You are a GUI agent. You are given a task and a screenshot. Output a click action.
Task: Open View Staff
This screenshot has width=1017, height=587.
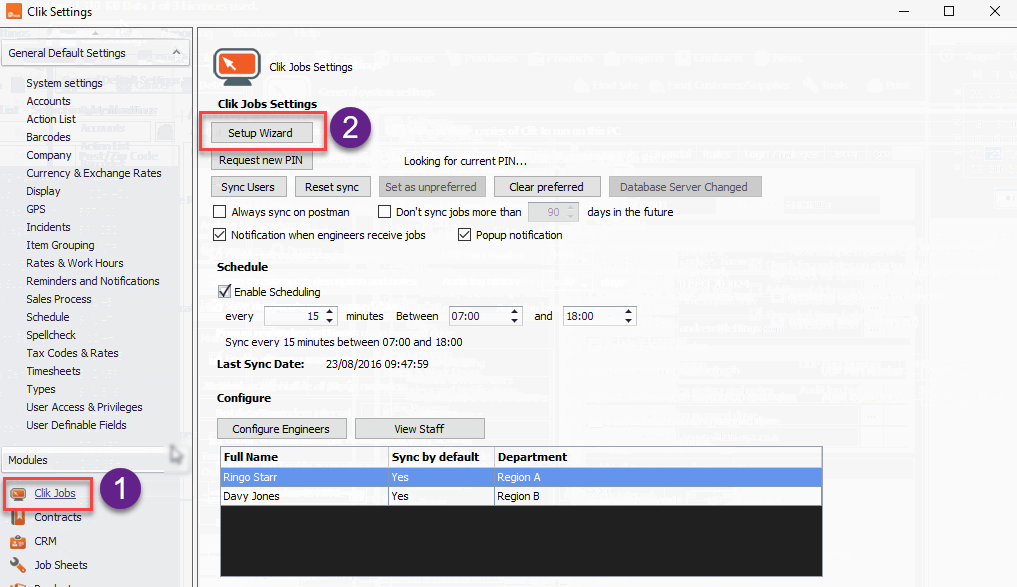(x=419, y=428)
